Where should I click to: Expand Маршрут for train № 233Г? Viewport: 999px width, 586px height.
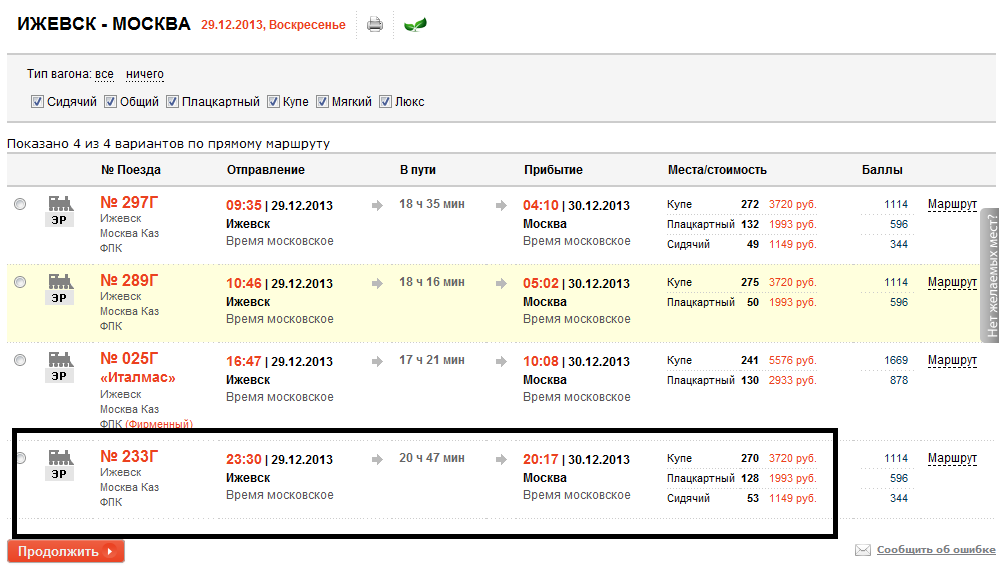tap(952, 459)
